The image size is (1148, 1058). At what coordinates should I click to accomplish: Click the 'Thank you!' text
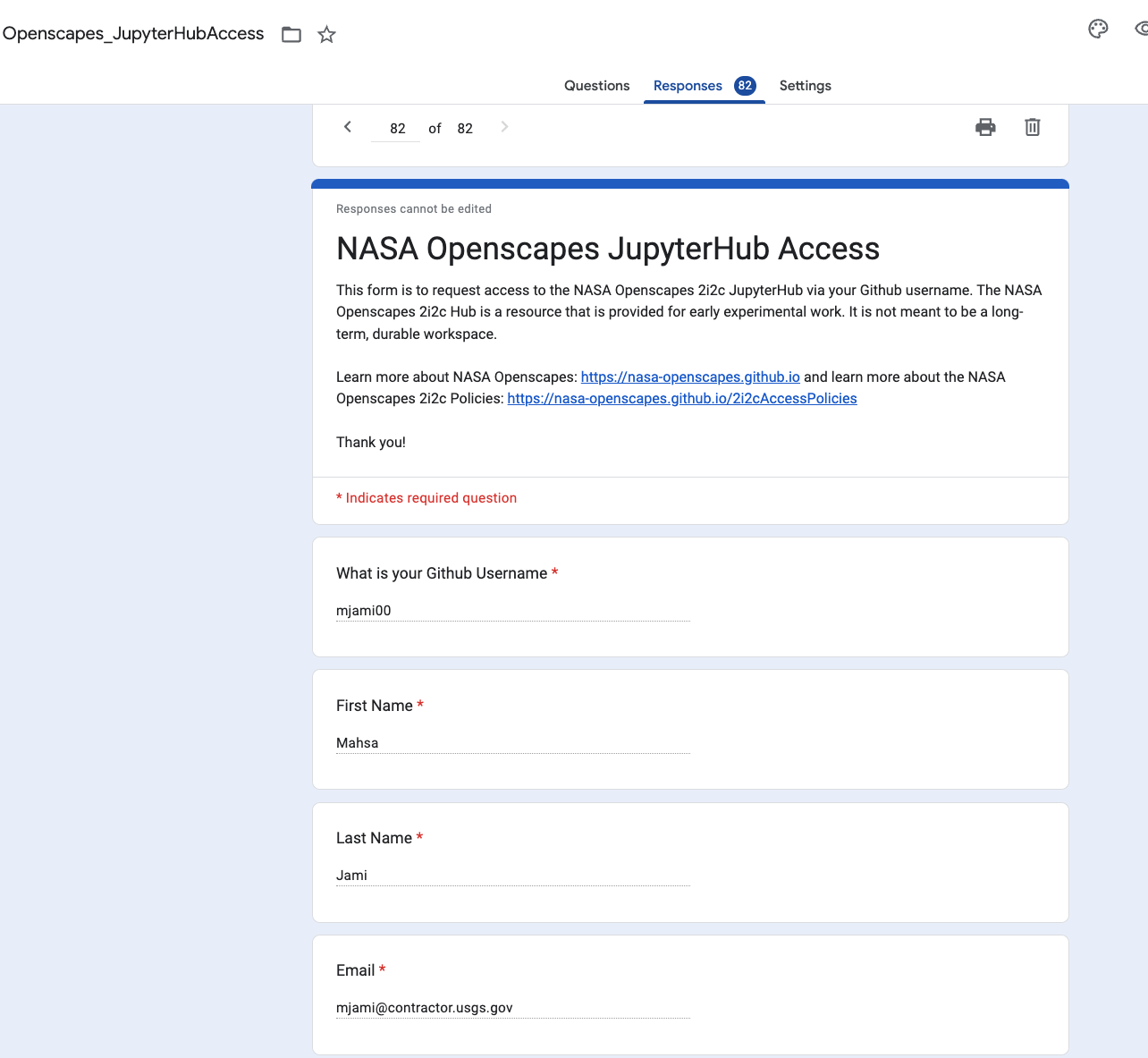click(371, 442)
